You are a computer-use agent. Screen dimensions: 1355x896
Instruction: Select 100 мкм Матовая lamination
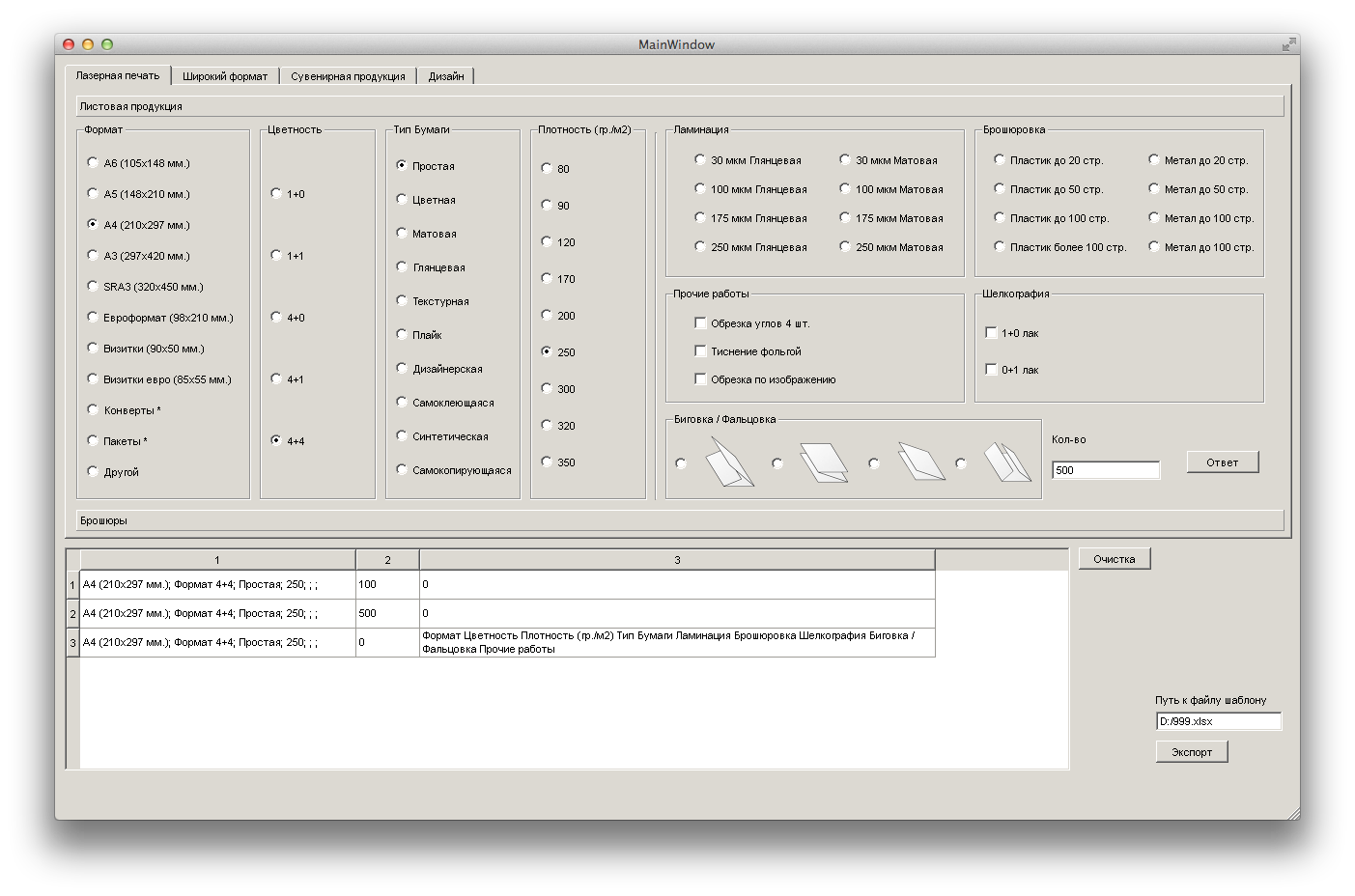891,189
